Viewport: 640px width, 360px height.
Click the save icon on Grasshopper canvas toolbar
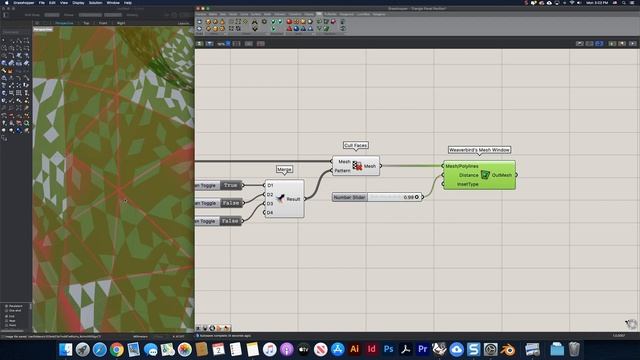(209, 43)
